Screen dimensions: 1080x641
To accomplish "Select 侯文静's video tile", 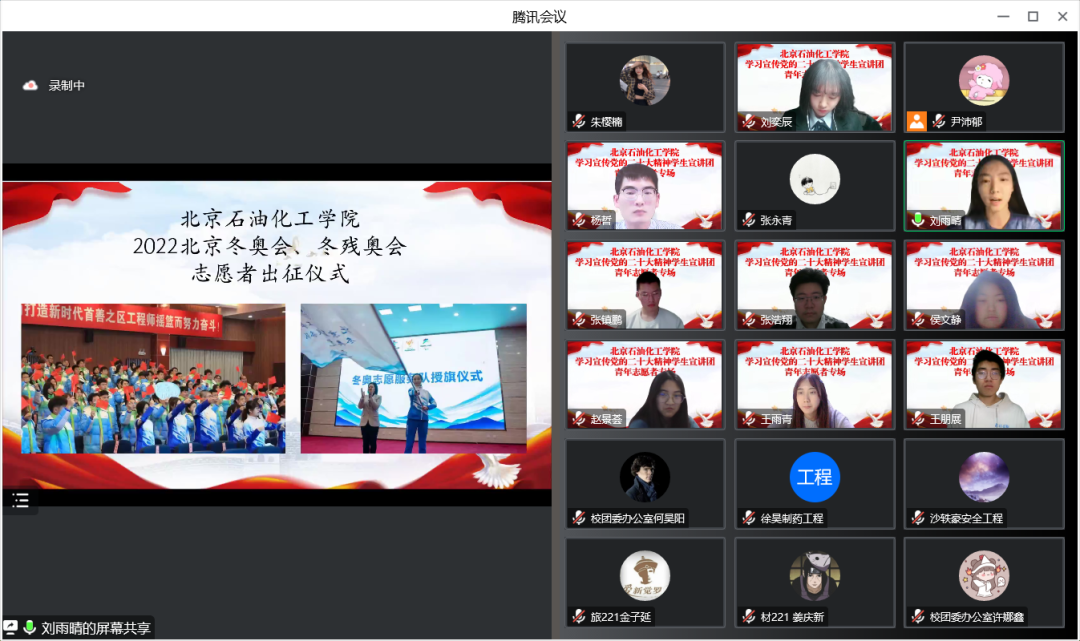I will 983,285.
